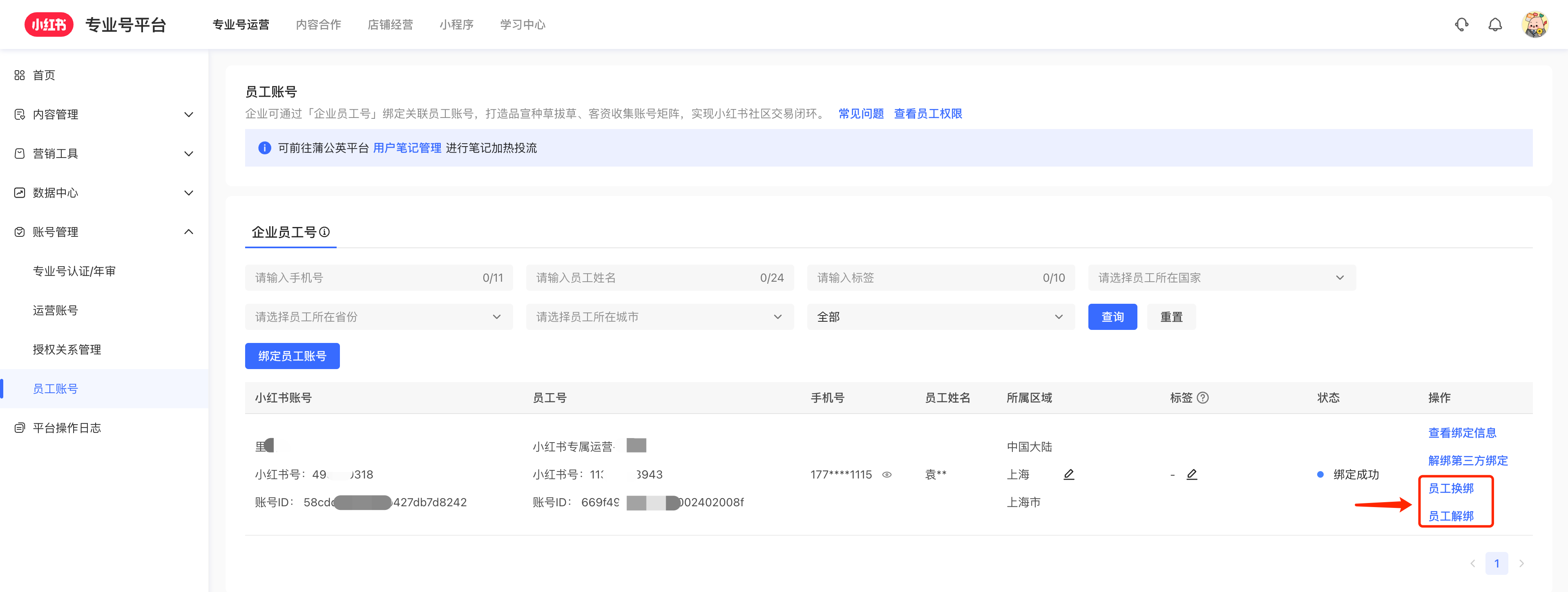Screen dimensions: 1568x592
Task: Click the help icon next to 标签
Action: coord(1203,397)
